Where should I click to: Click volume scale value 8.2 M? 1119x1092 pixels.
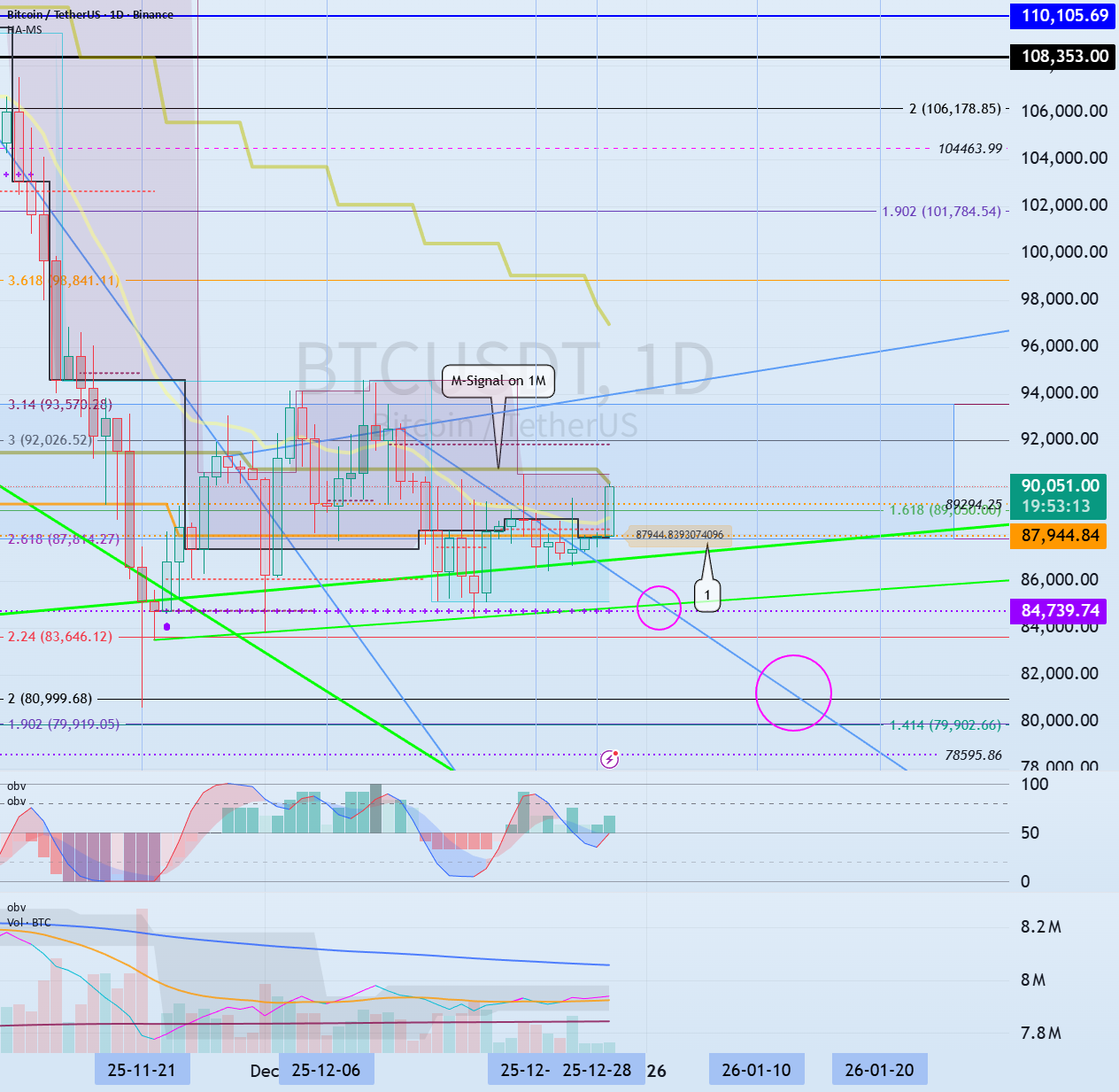(x=1041, y=927)
